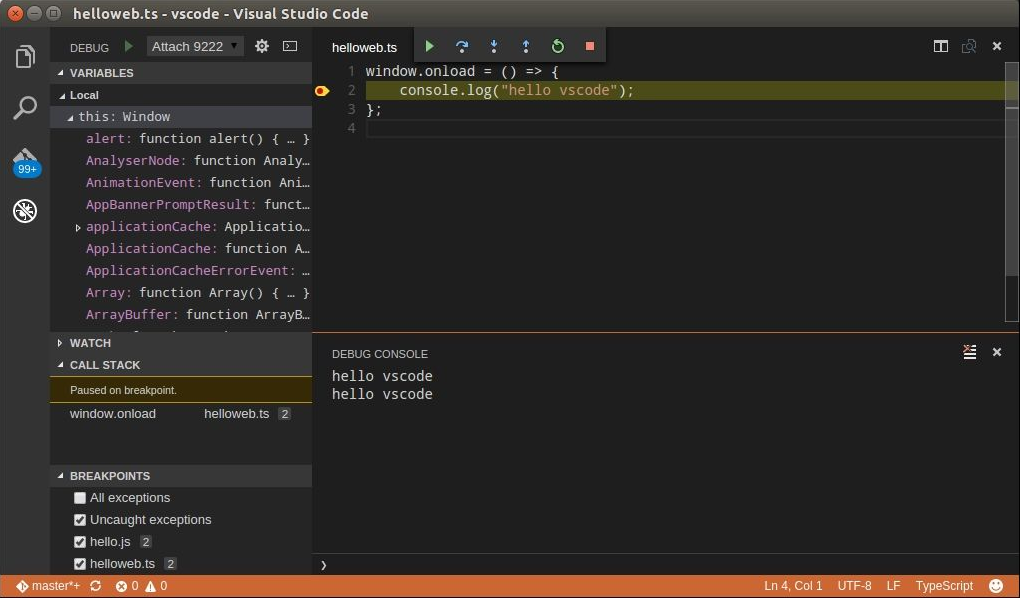The height and width of the screenshot is (600, 1020).
Task: Change end of line sequence LF
Action: pos(893,586)
